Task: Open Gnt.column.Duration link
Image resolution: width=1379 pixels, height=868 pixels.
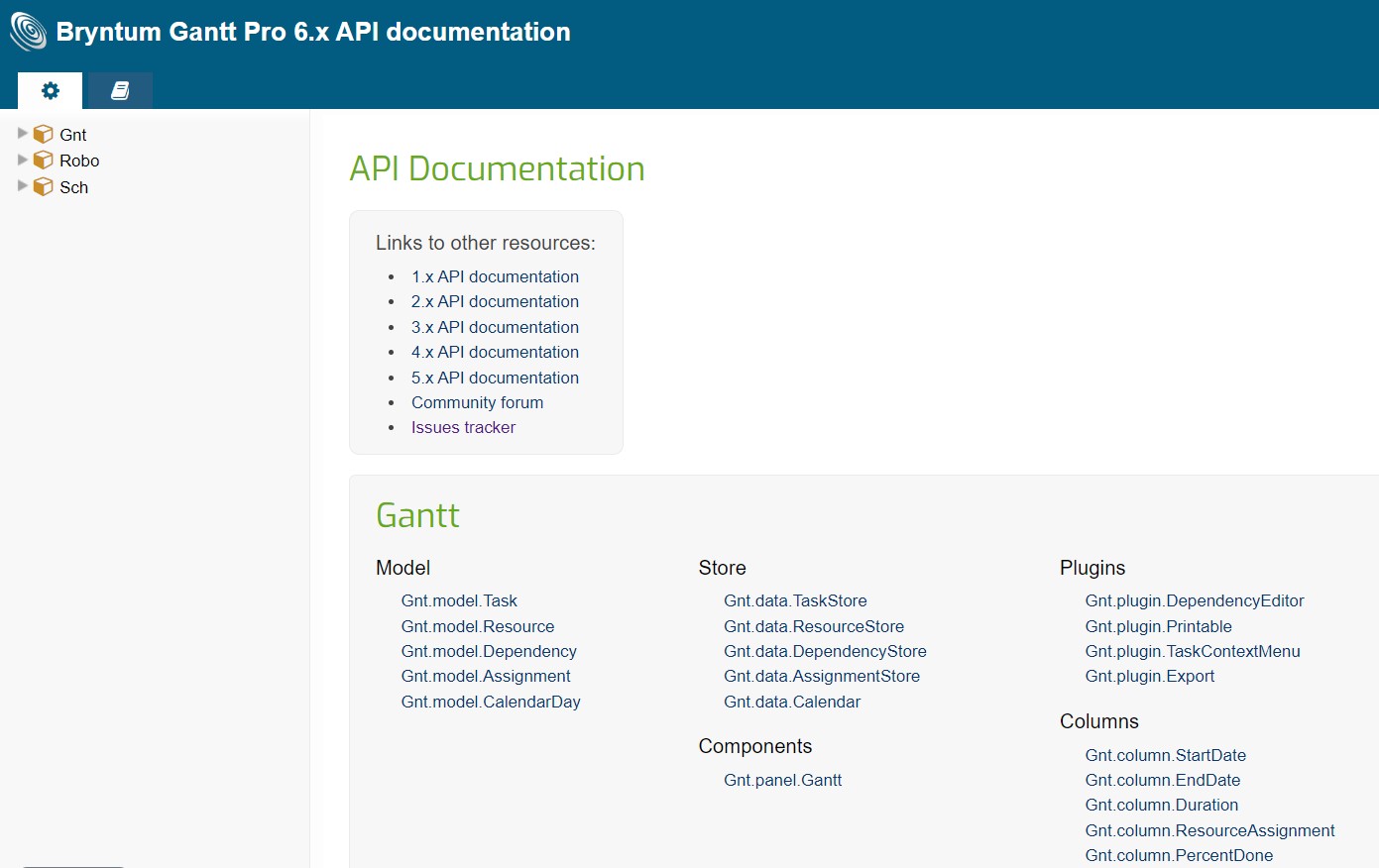Action: coord(1162,805)
